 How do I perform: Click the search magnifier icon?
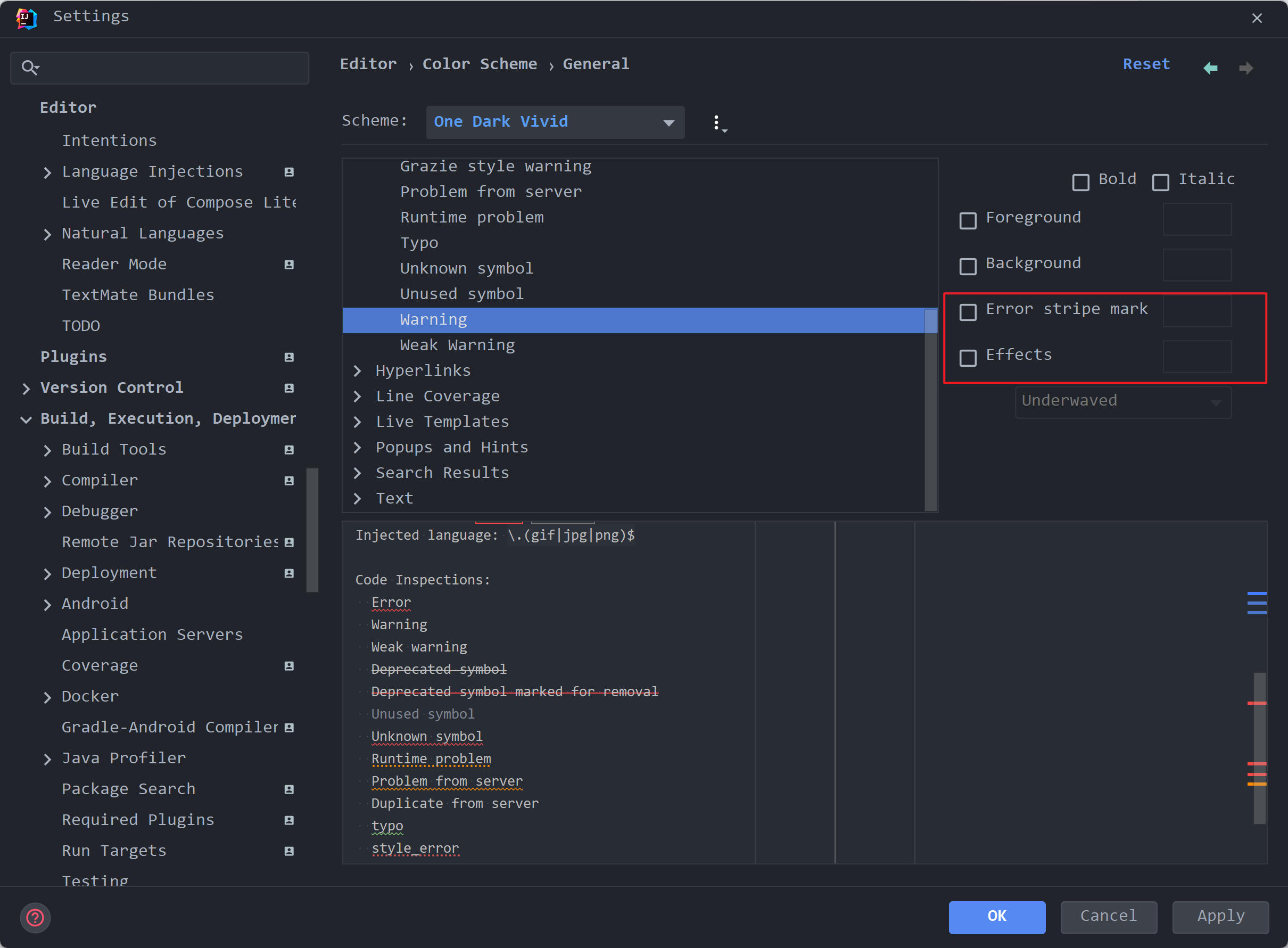click(29, 68)
